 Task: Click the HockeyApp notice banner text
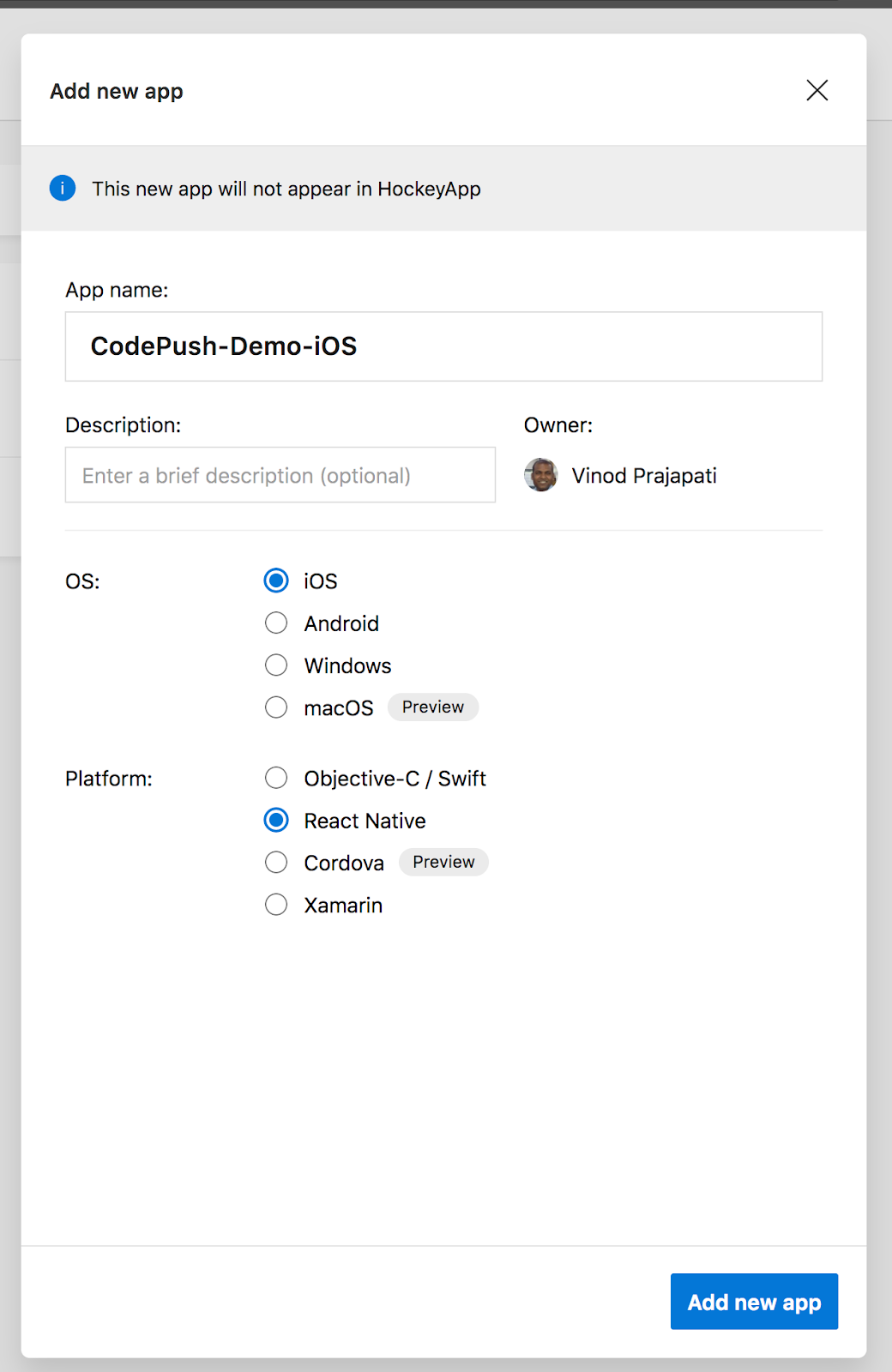tap(286, 189)
